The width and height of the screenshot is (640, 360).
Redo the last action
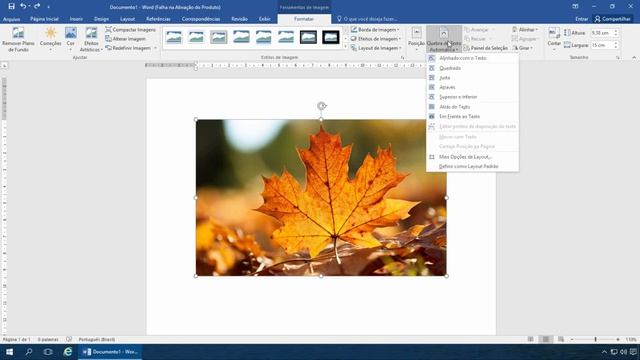click(37, 7)
